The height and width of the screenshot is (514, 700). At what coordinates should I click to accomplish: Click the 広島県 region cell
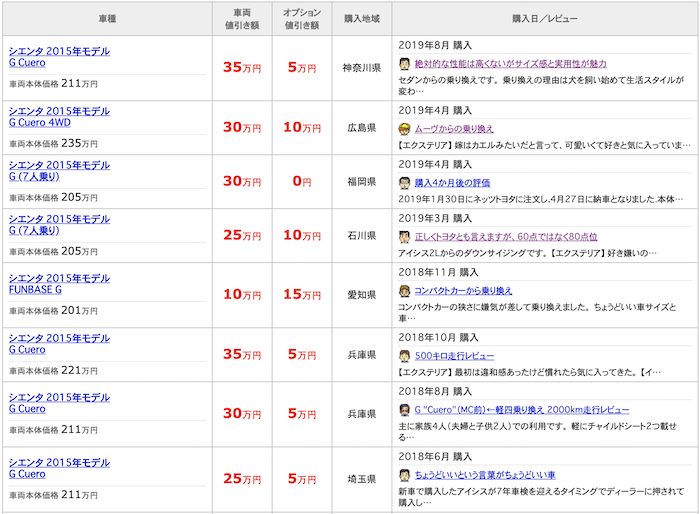click(x=362, y=128)
